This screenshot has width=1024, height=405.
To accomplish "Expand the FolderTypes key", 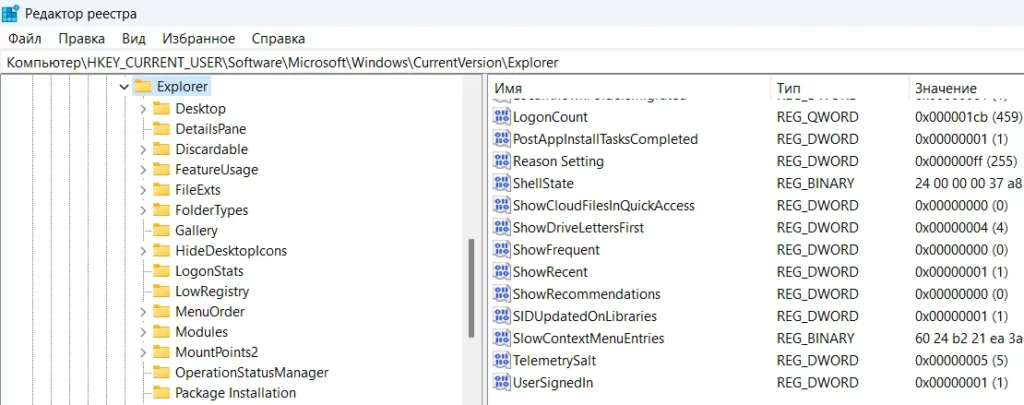I will (143, 211).
